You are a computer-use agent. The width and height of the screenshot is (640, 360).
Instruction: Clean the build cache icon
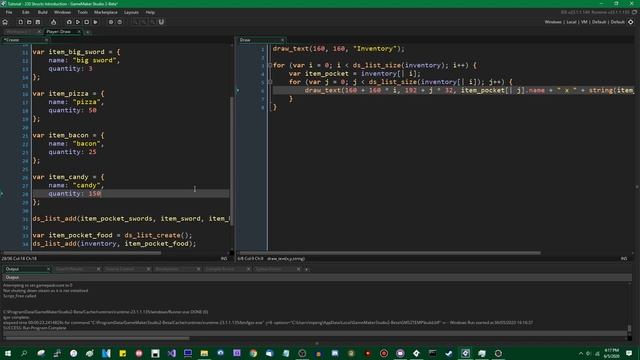95,22
